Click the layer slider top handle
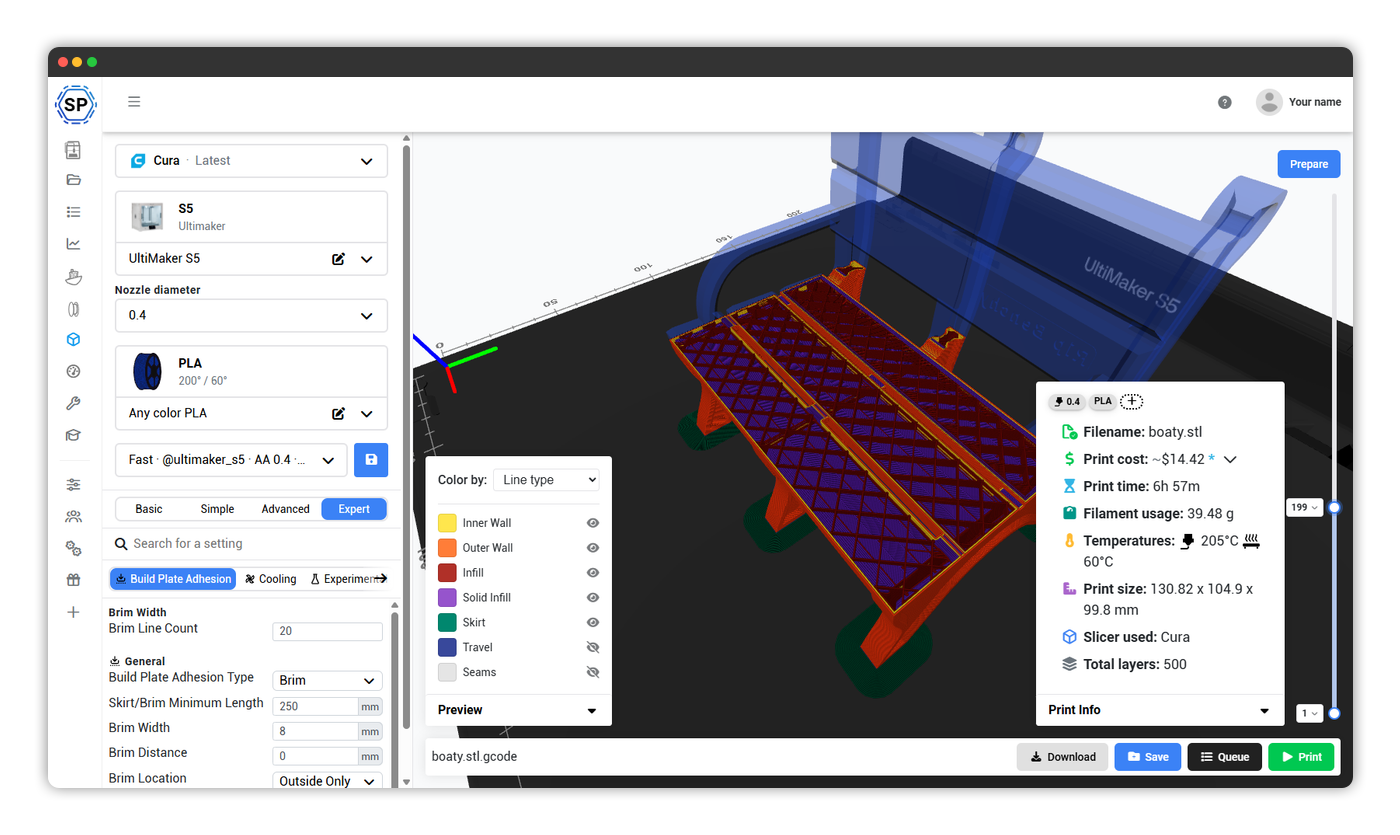Screen dimensions: 1400x835 [x=1334, y=507]
